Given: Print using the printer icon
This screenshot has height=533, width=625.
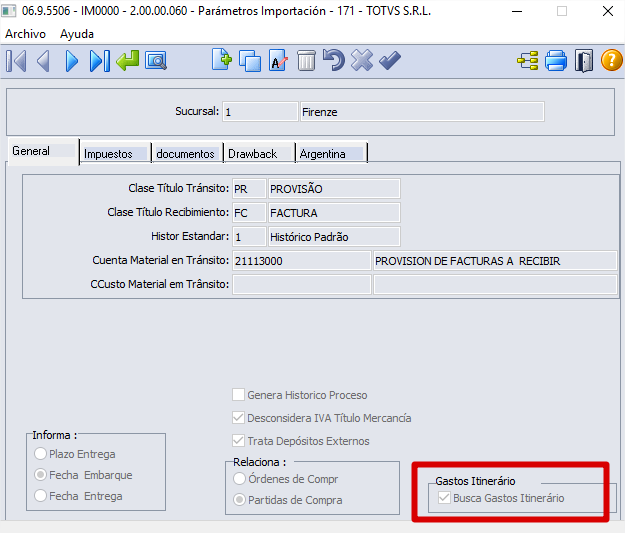Looking at the screenshot, I should click(556, 61).
